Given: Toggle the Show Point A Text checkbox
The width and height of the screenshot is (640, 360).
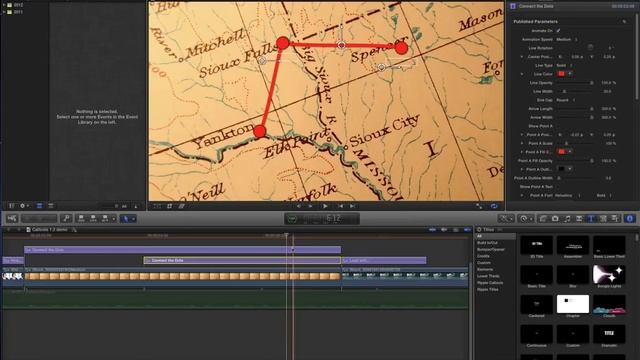Looking at the screenshot, I should [558, 187].
